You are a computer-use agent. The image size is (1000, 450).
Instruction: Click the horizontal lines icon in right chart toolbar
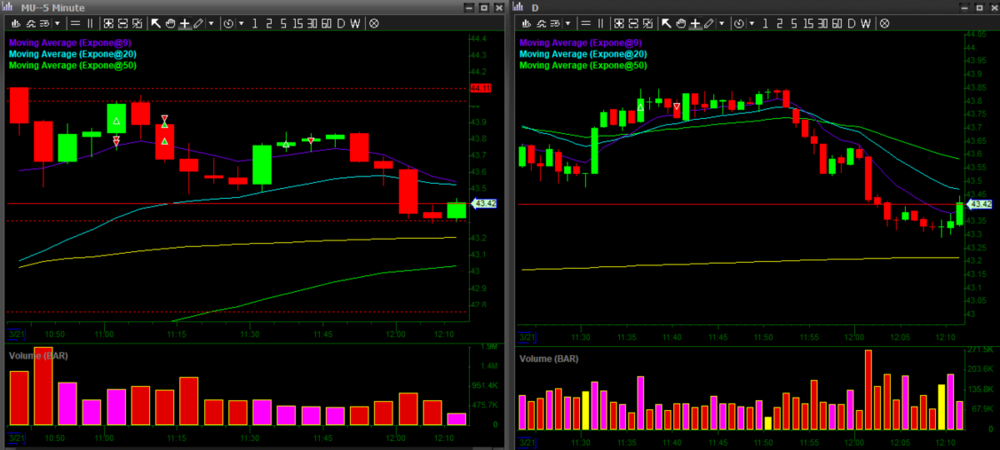586,23
